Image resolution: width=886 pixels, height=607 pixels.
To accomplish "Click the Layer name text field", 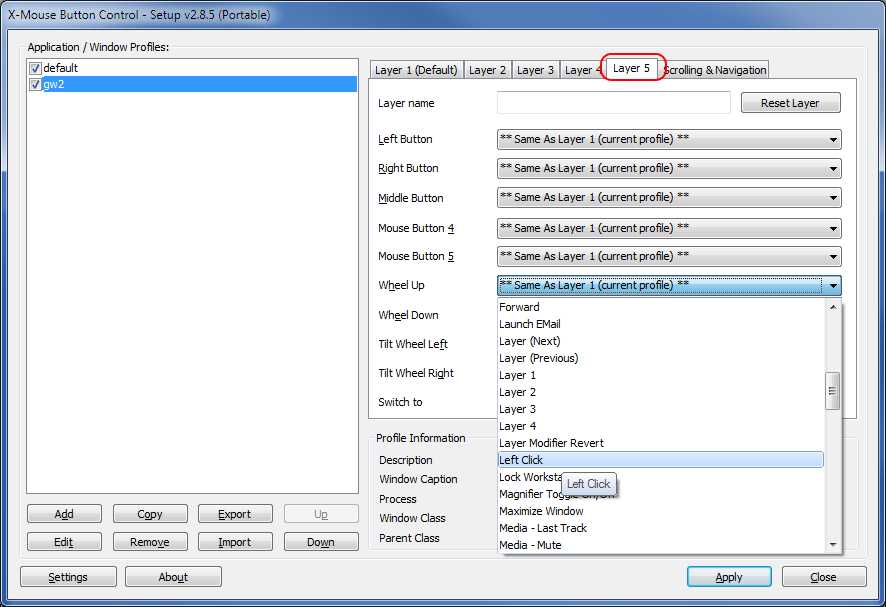I will (613, 103).
